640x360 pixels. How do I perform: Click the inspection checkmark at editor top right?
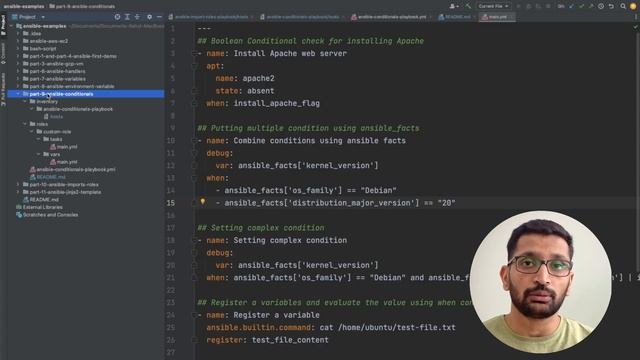pos(635,27)
